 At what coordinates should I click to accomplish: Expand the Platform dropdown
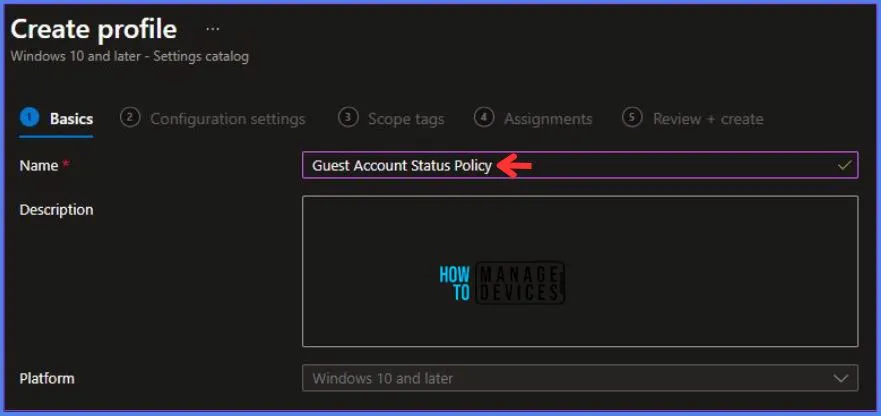pos(580,378)
